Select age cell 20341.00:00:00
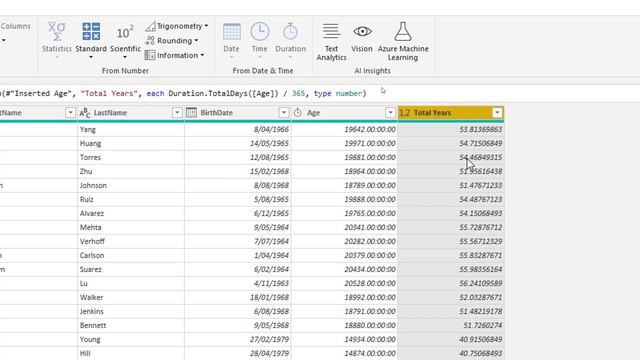 (x=344, y=227)
